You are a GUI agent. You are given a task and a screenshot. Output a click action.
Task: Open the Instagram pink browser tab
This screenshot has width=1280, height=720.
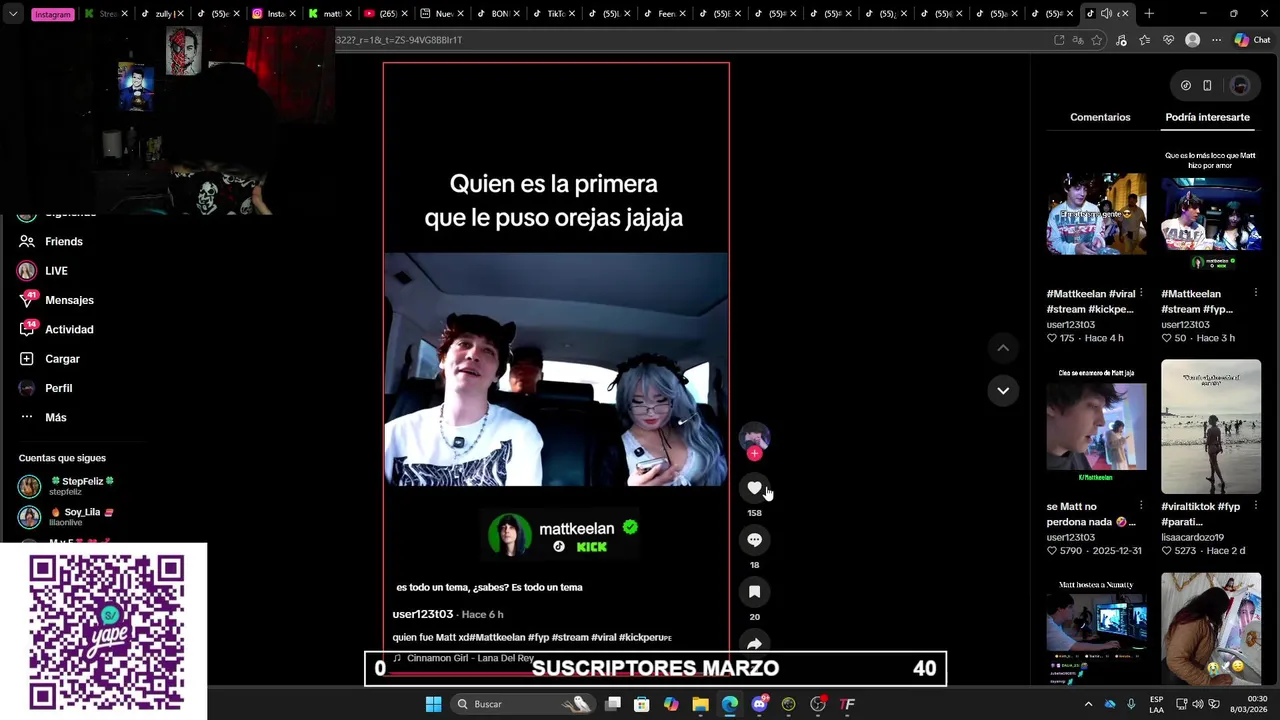coord(52,14)
